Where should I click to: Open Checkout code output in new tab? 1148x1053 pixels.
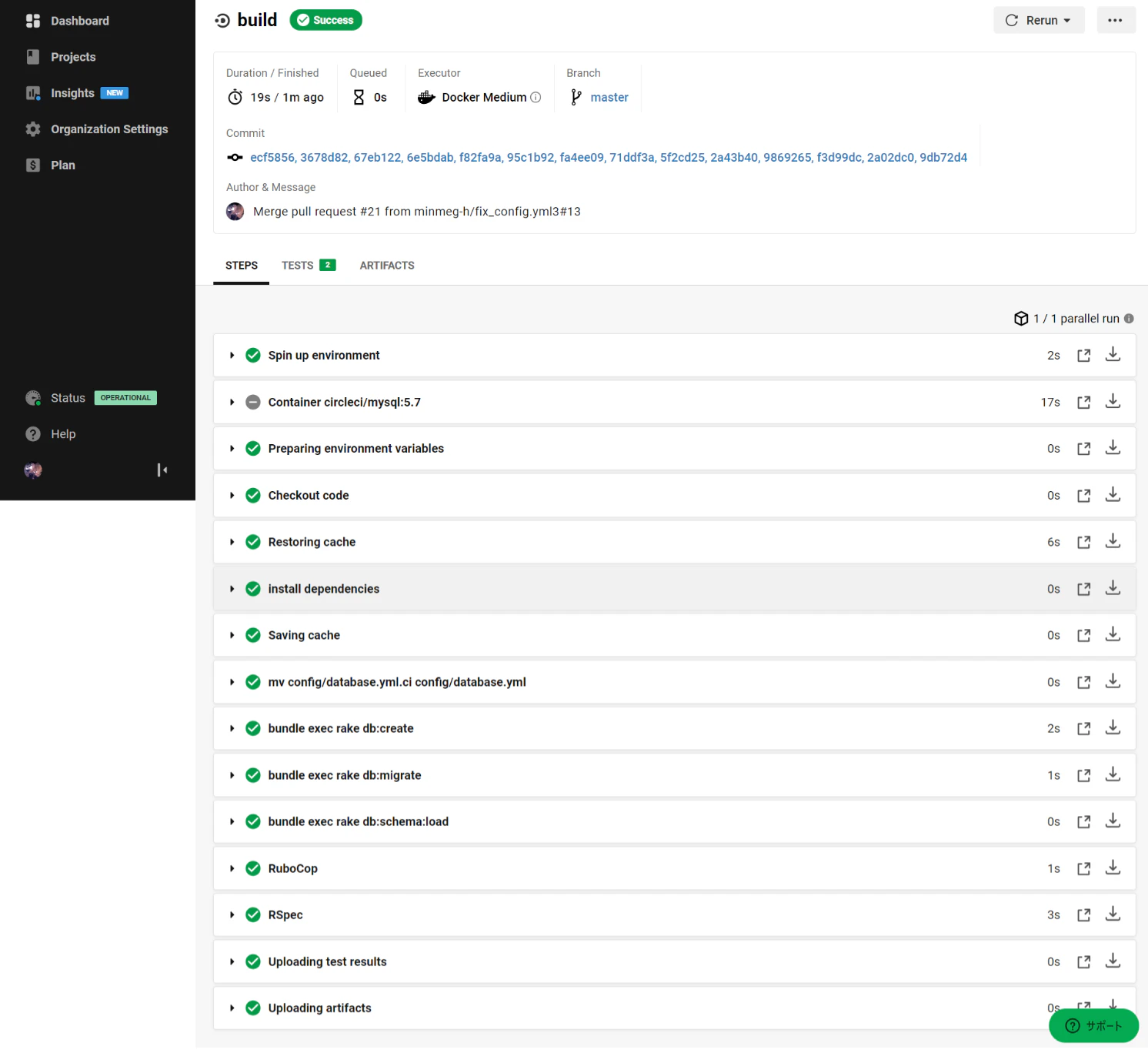coord(1084,496)
